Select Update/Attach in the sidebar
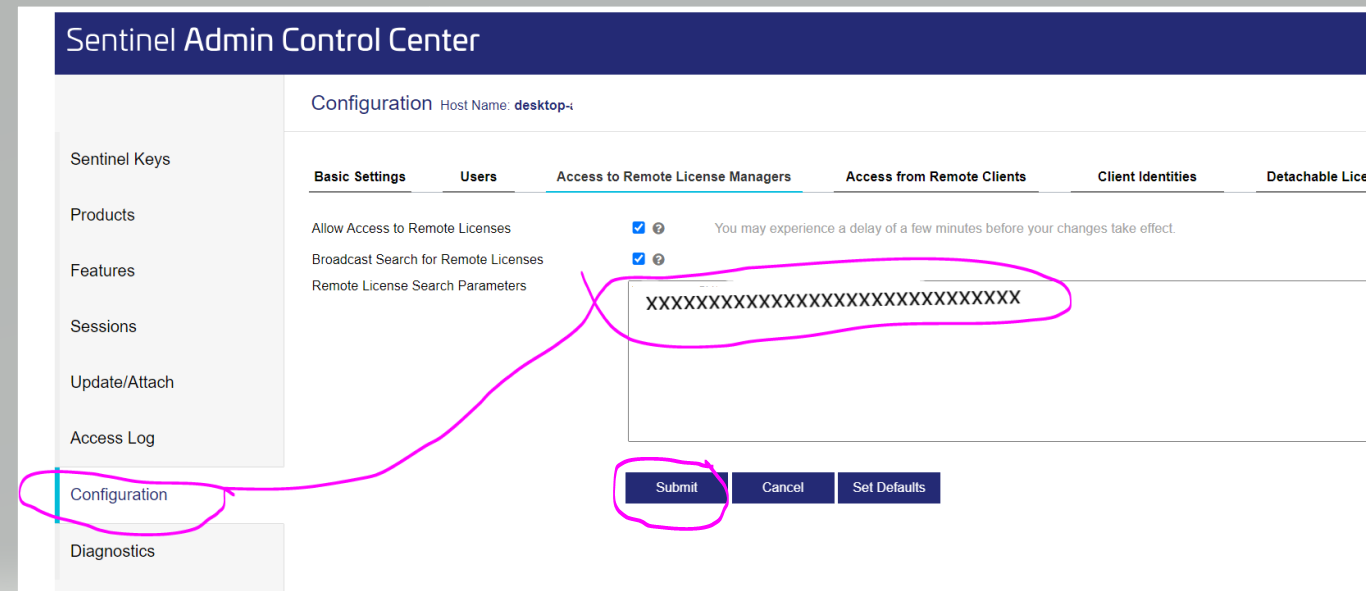 (122, 383)
